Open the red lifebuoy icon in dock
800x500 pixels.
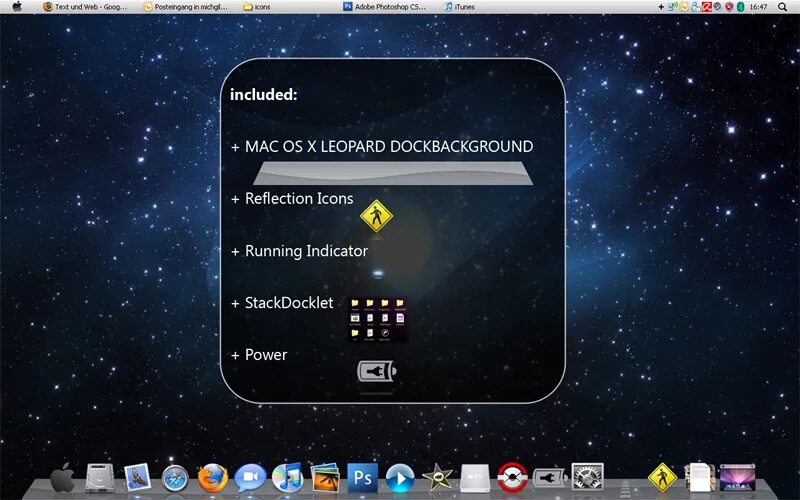point(512,478)
